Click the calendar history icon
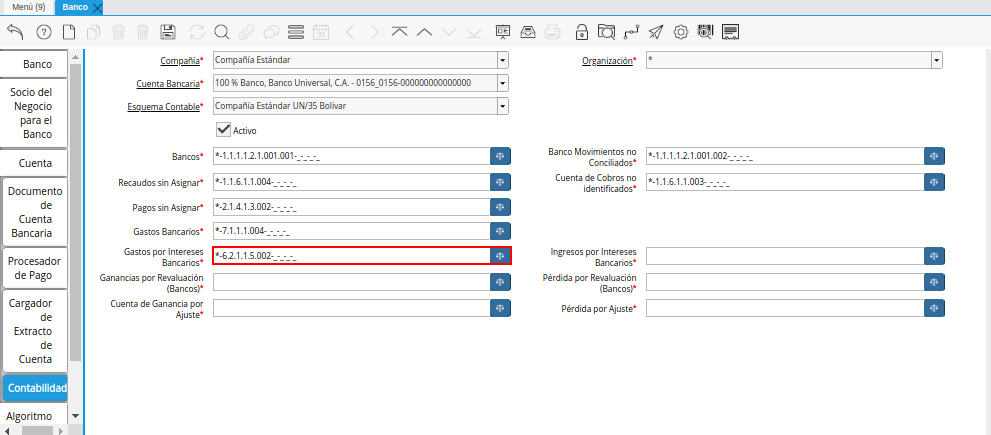This screenshot has height=435, width=991. click(321, 32)
